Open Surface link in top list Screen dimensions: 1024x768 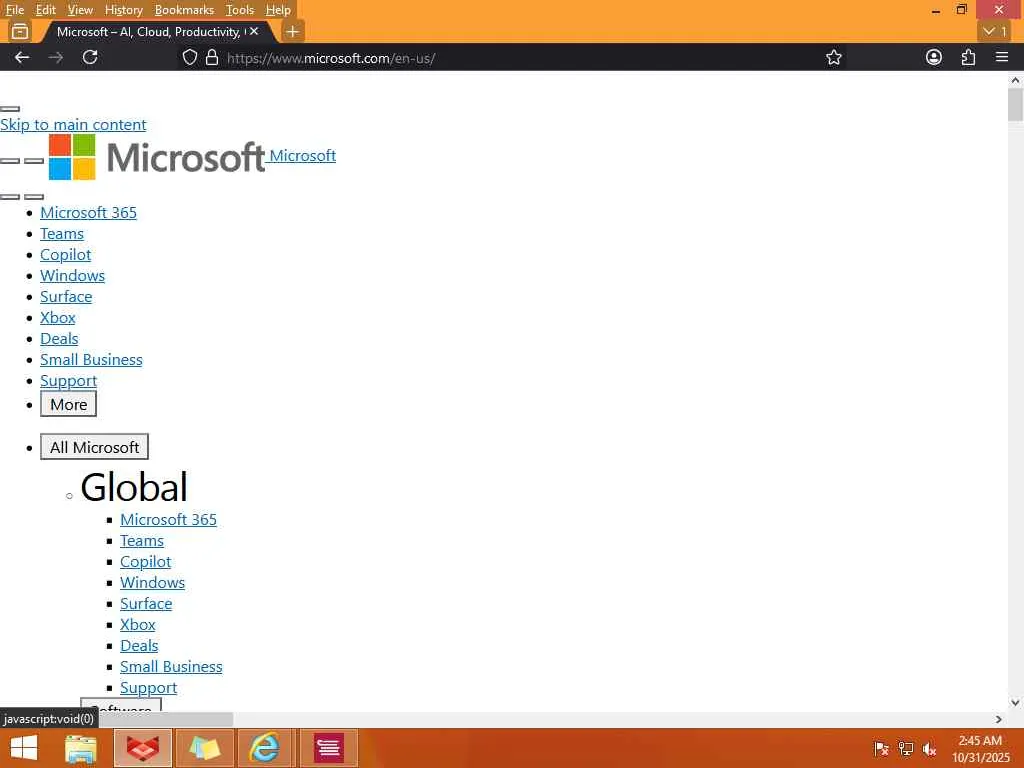click(66, 296)
